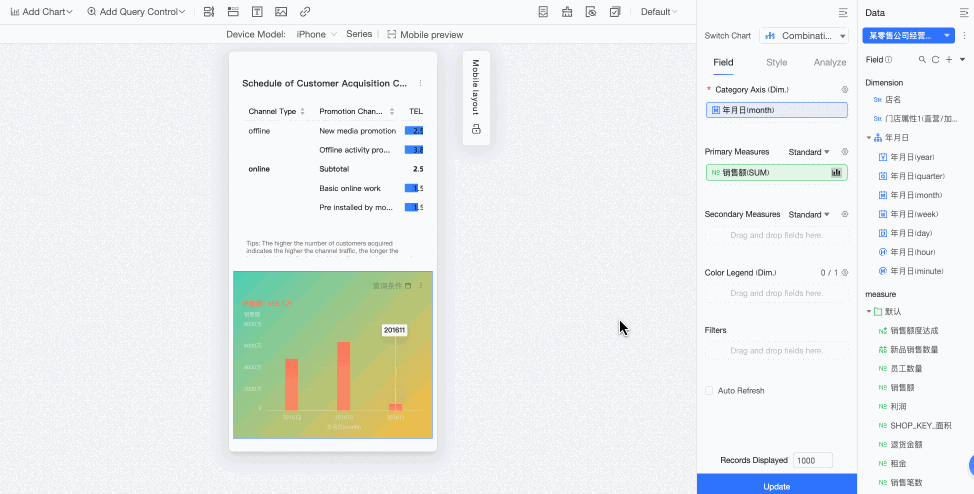This screenshot has height=494, width=974.
Task: Click the Field info icon
Action: point(888,60)
